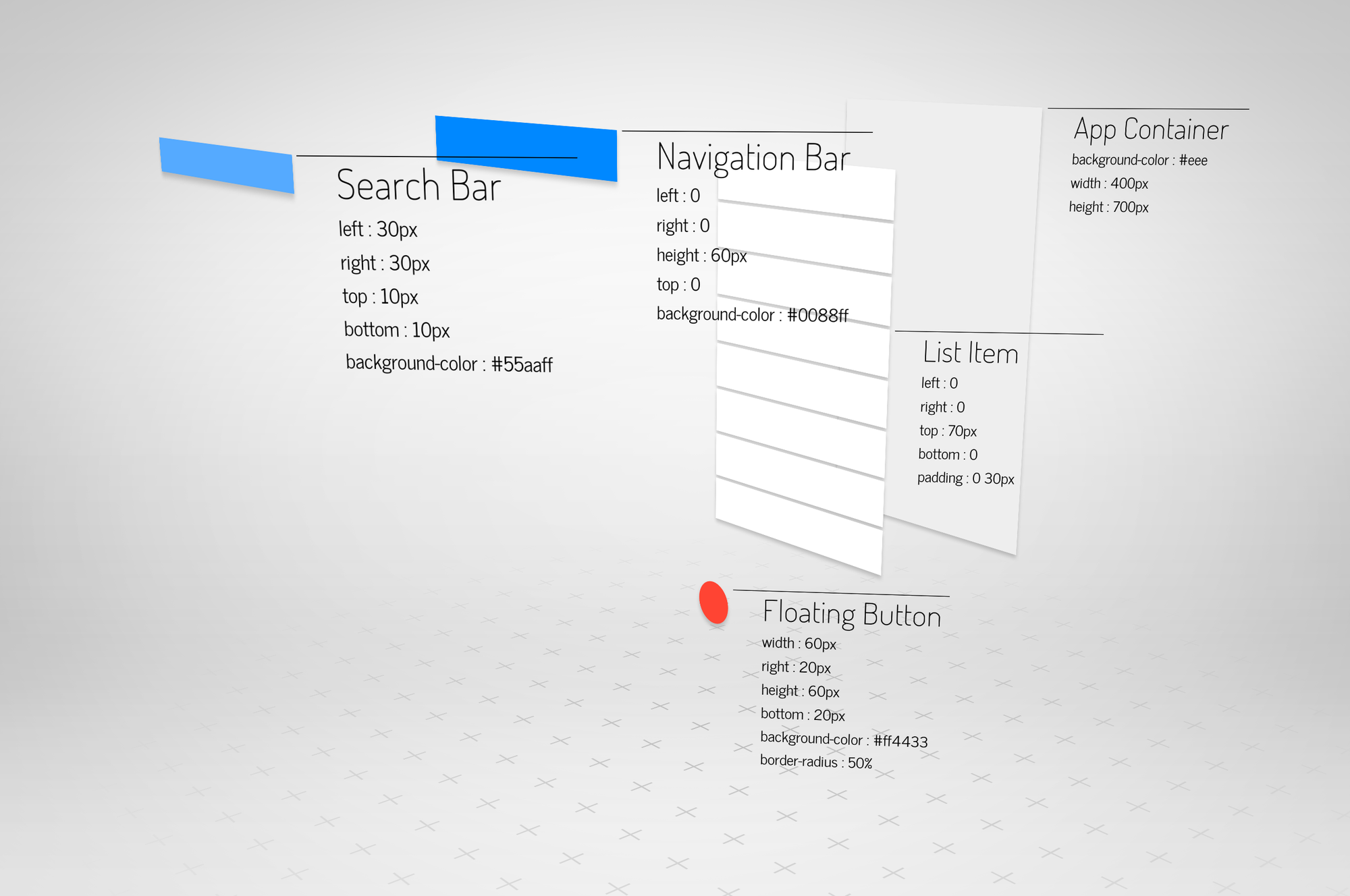1350x896 pixels.
Task: Click the #55aaff color value text
Action: click(x=522, y=365)
